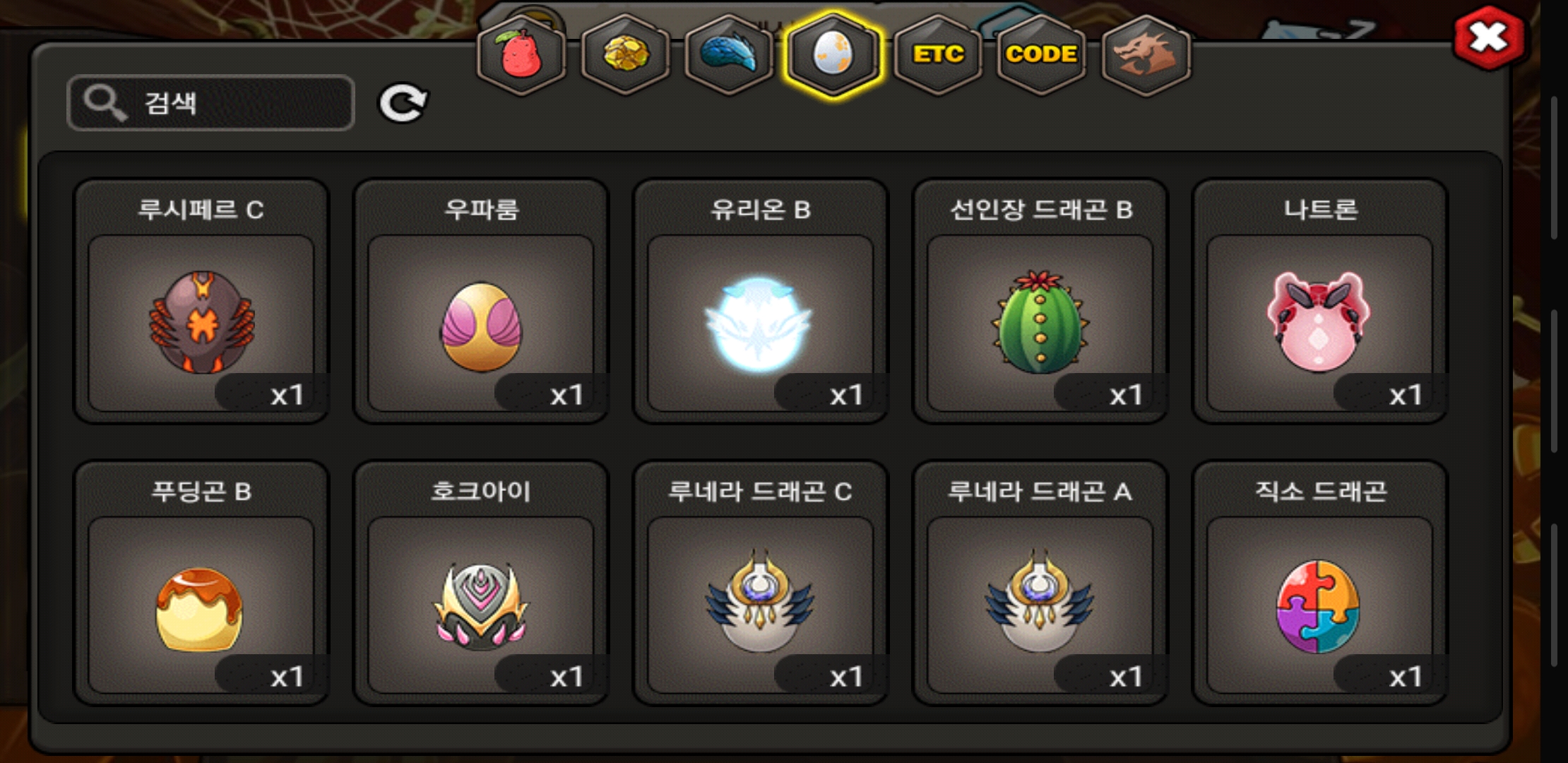
Task: Pick the 루네라 드래곤 A egg
Action: (x=1040, y=583)
